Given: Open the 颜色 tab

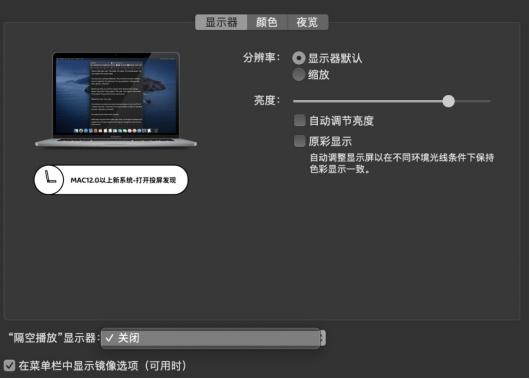Looking at the screenshot, I should click(267, 22).
